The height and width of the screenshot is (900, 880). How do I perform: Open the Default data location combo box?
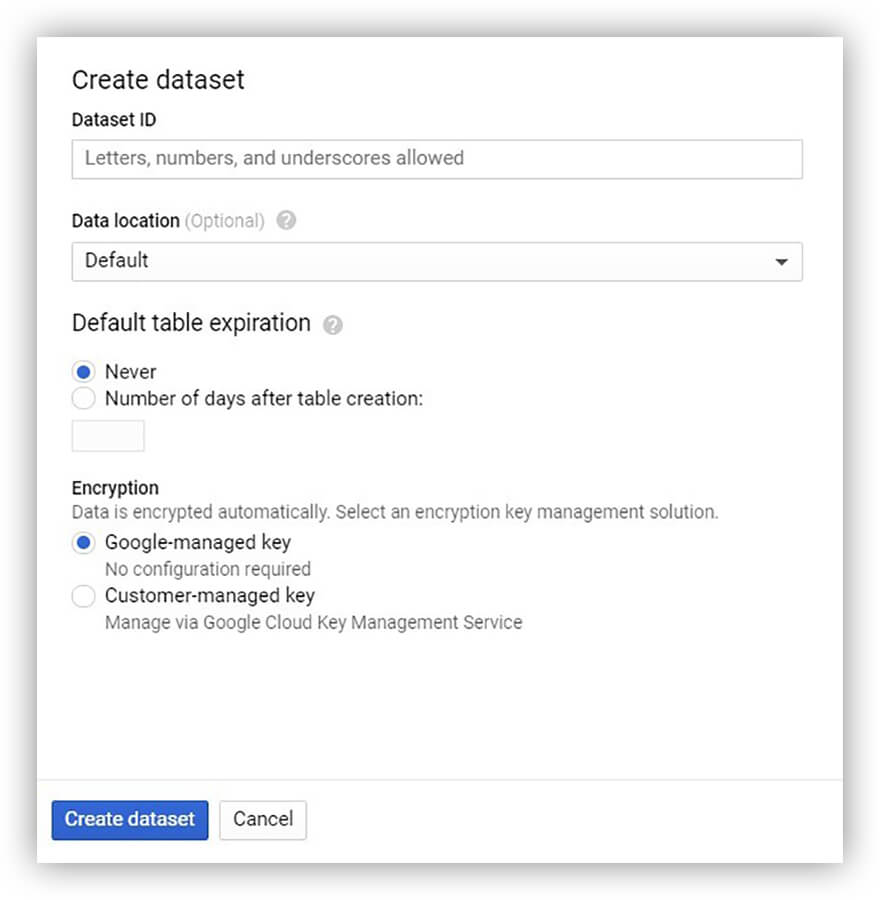(437, 262)
